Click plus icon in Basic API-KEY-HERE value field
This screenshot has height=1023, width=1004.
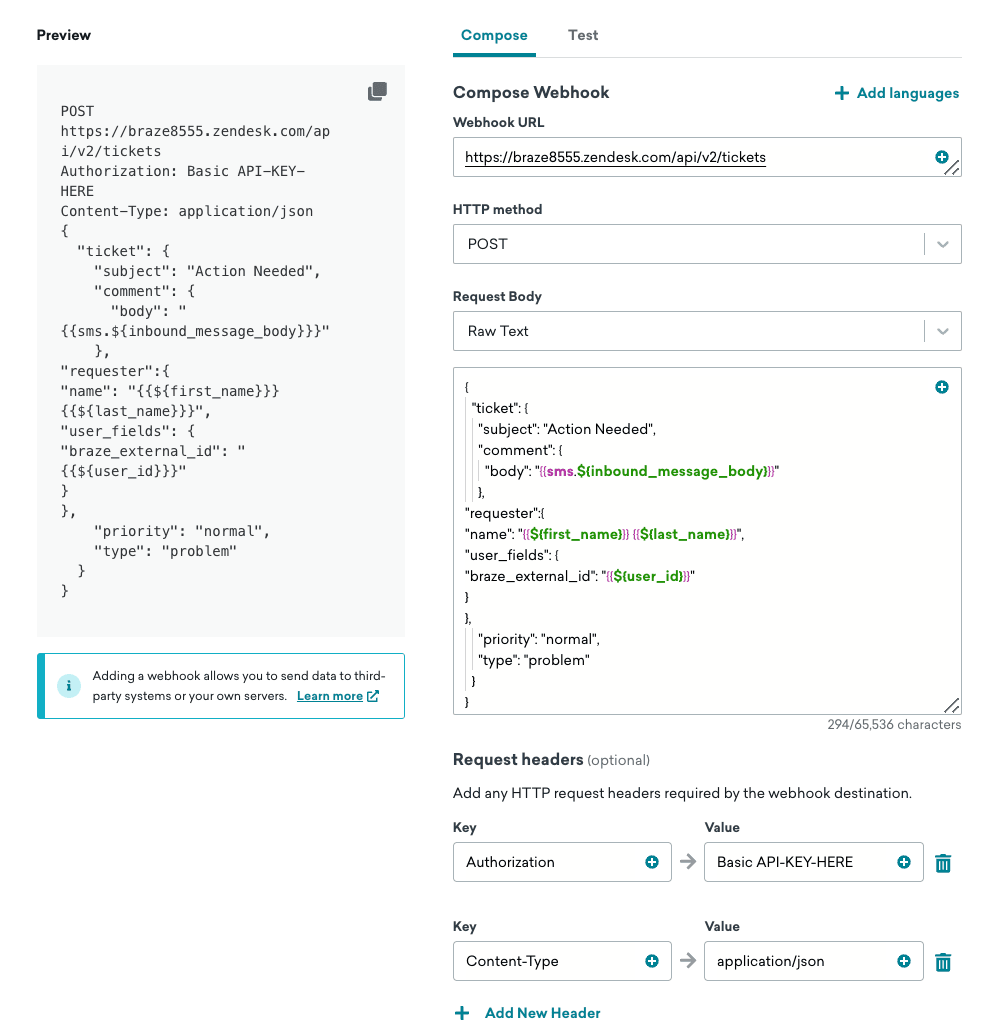[x=904, y=862]
